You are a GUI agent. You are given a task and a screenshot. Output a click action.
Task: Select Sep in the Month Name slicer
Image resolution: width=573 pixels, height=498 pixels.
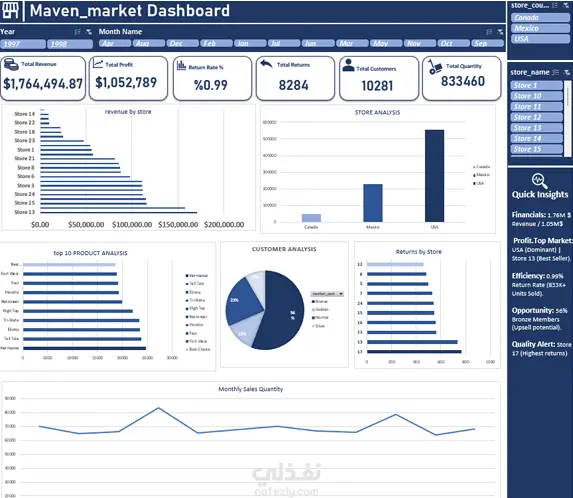tap(487, 43)
